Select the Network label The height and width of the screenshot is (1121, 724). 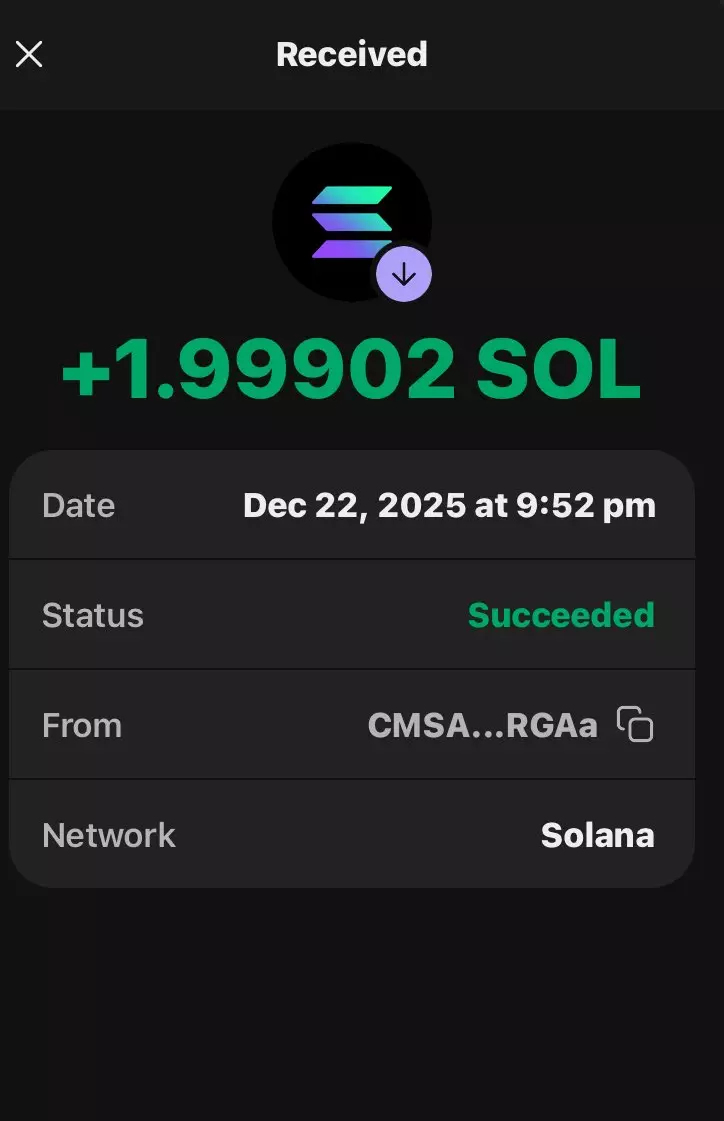[x=108, y=835]
